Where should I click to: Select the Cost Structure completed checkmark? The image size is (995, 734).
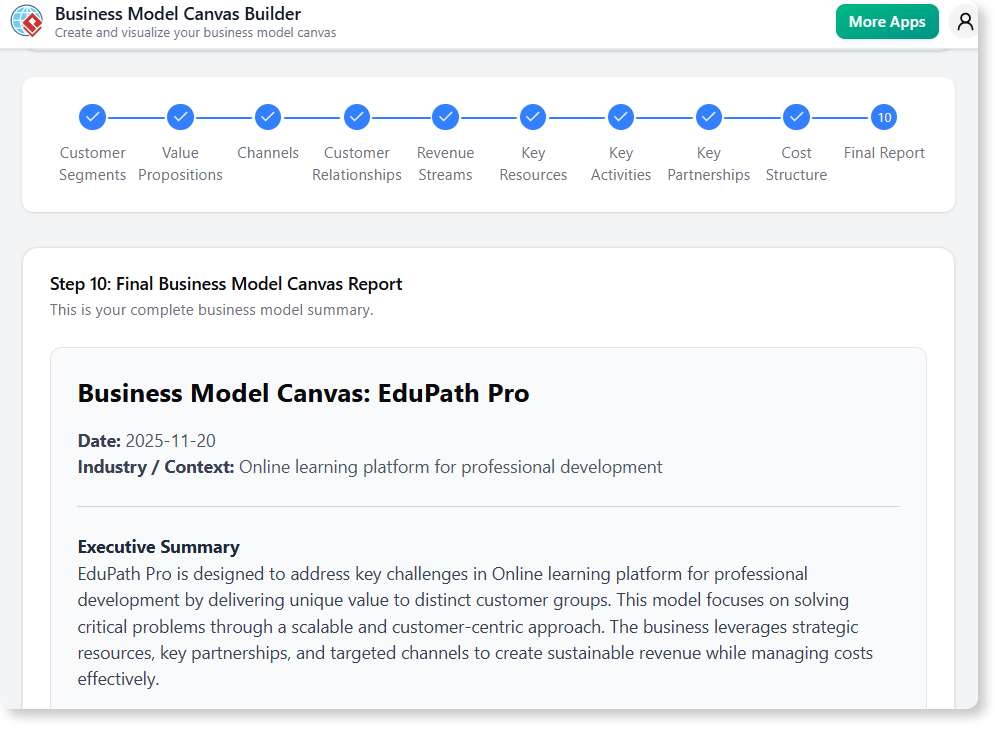click(796, 117)
